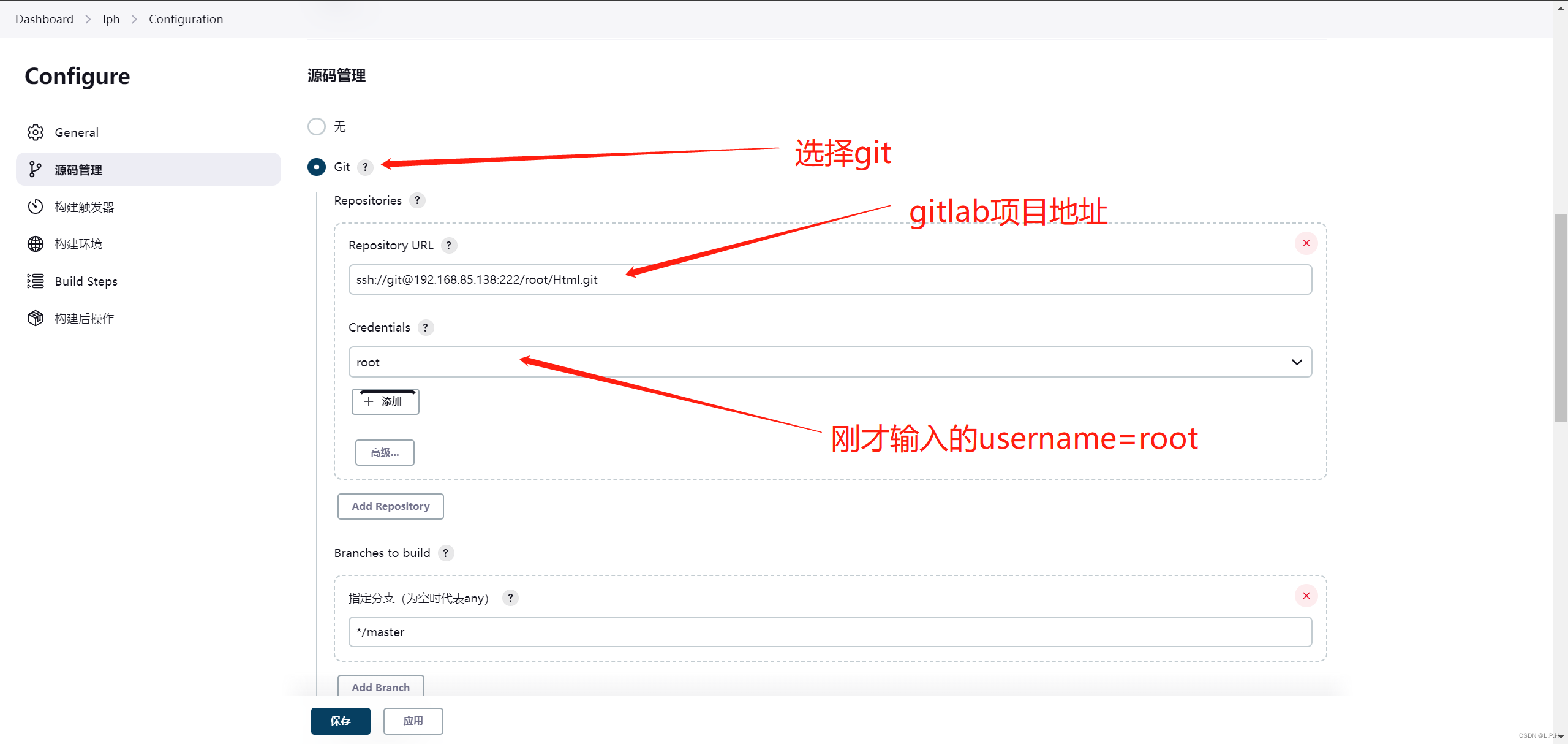Click the 源码管理 icon
Viewport: 1568px width, 744px height.
[36, 169]
